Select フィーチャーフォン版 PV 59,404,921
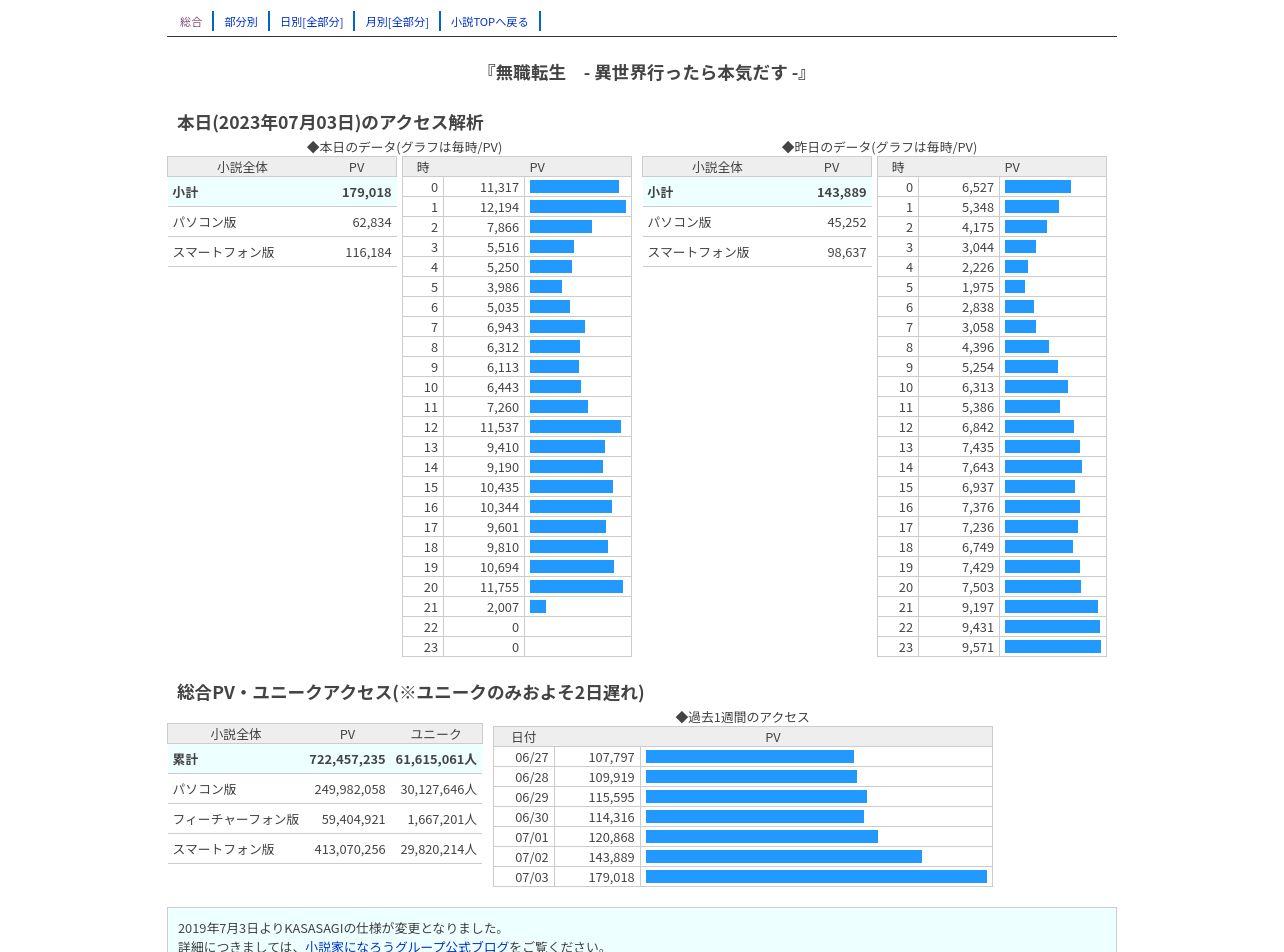The width and height of the screenshot is (1284, 952). (354, 819)
